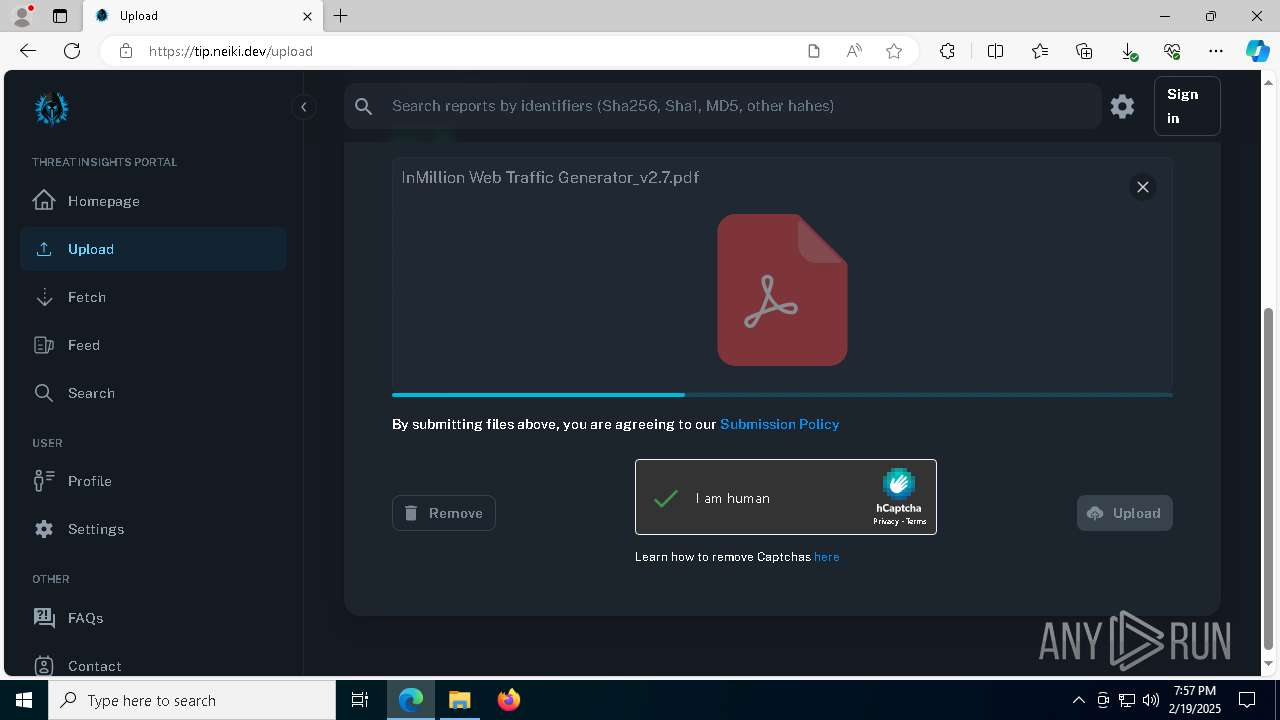Open Task View

[x=360, y=700]
